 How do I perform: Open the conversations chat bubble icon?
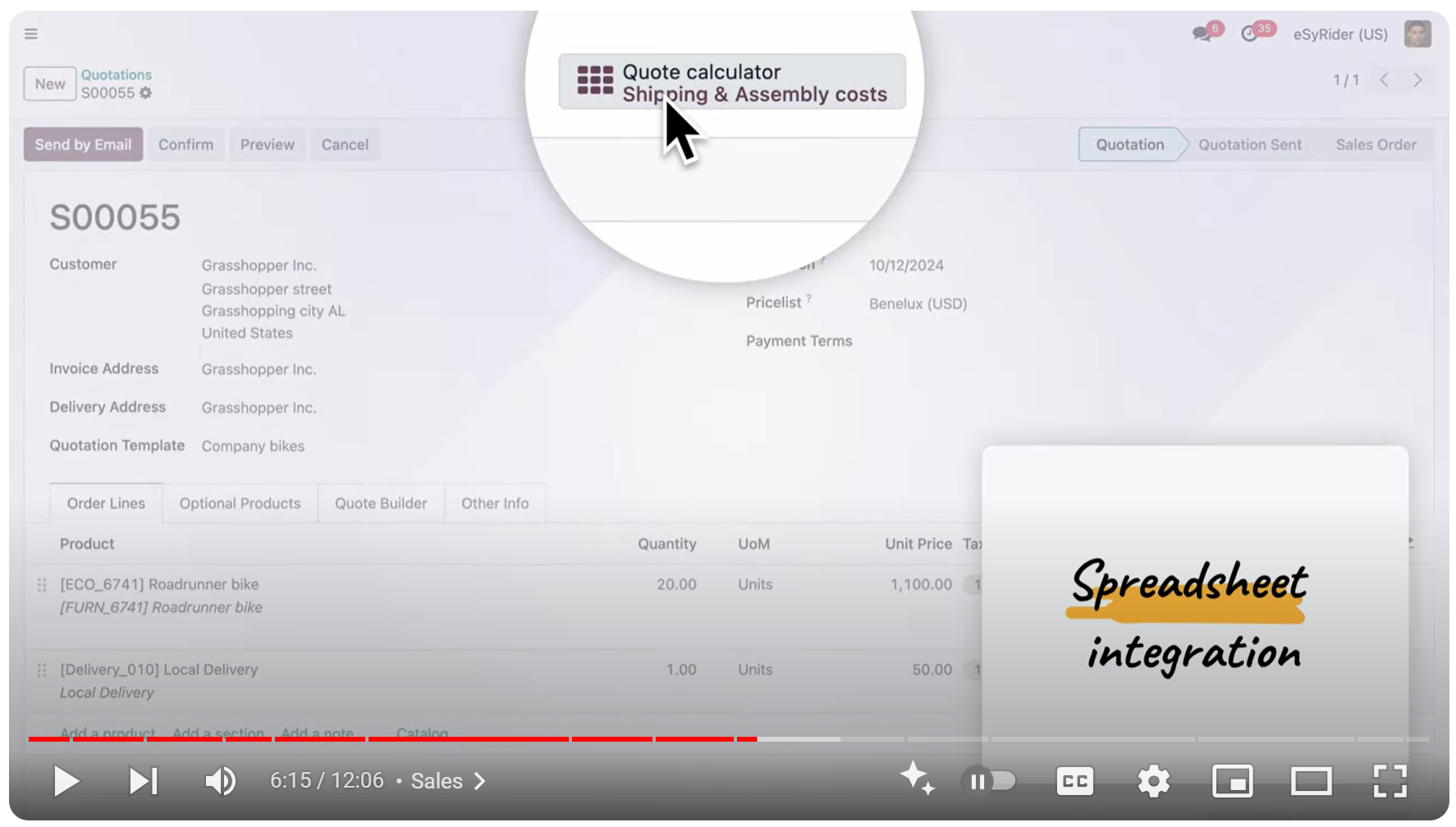(1203, 34)
